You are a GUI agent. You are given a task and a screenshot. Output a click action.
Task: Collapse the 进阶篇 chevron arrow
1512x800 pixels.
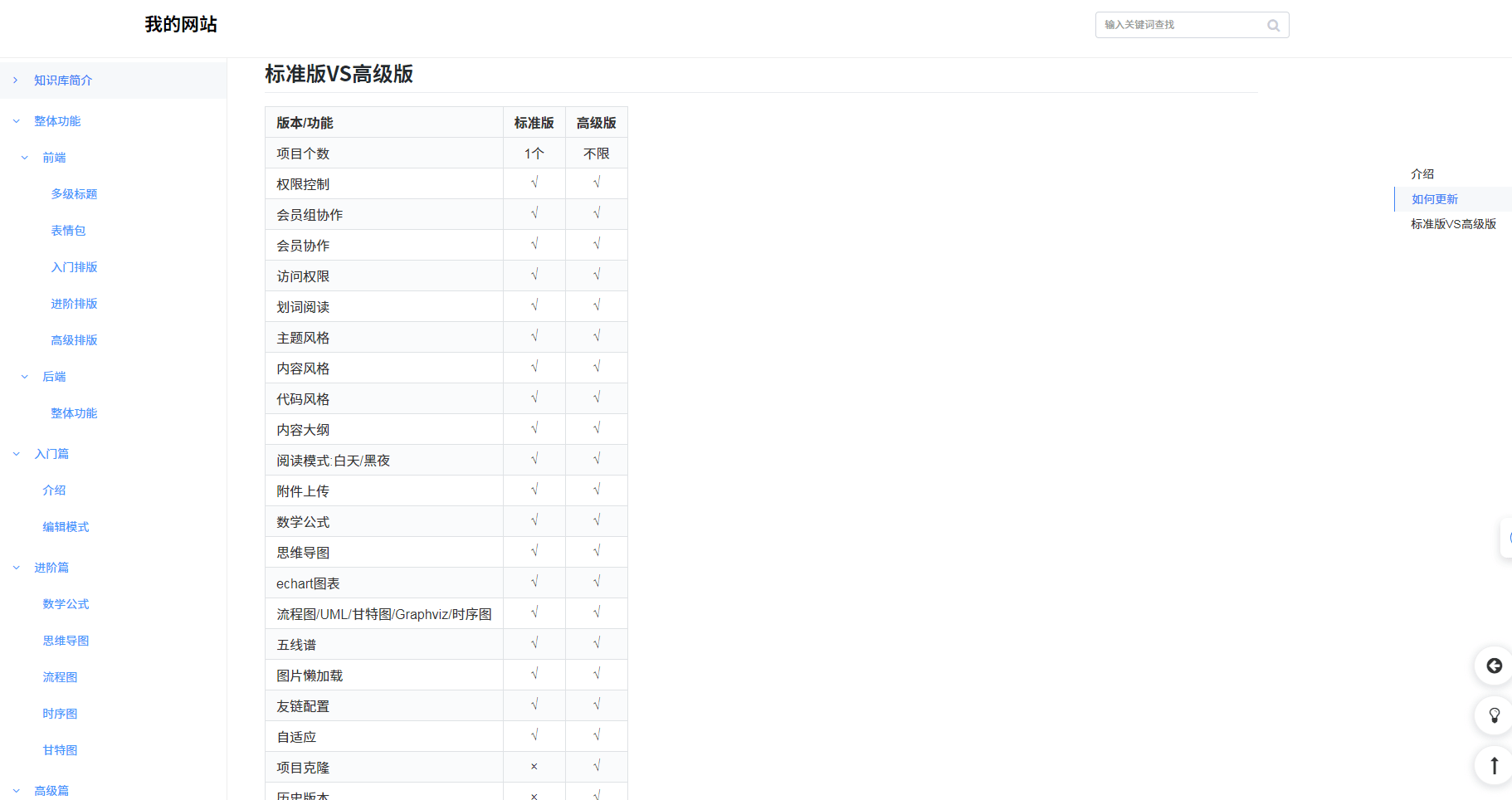(16, 568)
